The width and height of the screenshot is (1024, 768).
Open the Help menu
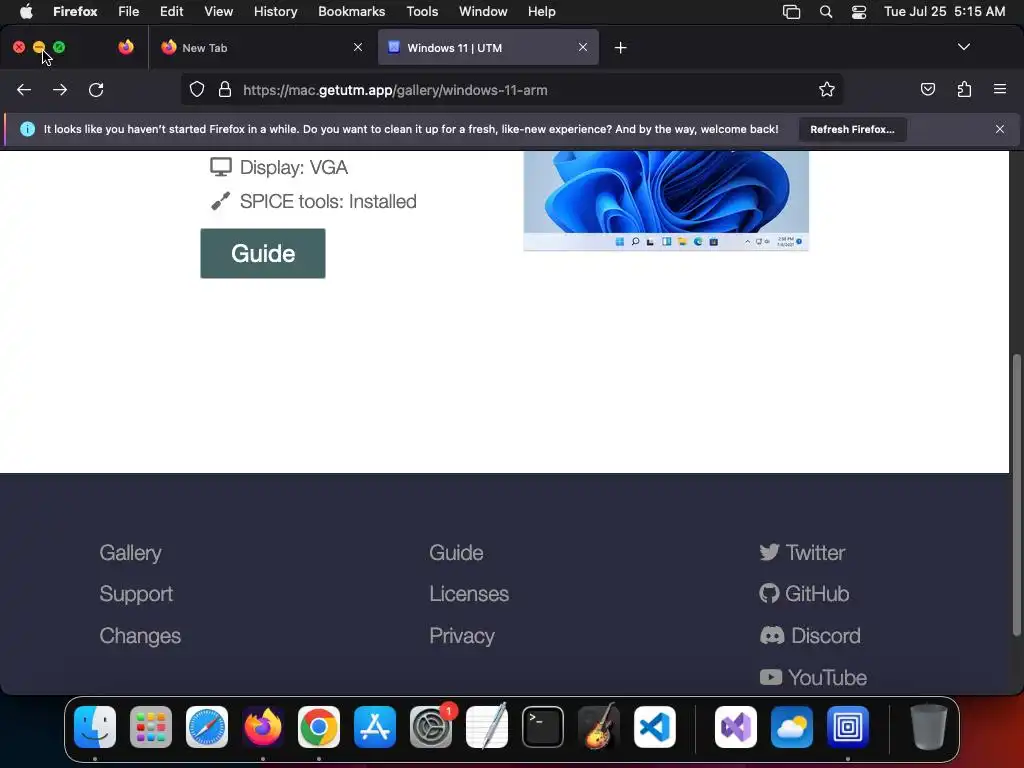click(x=541, y=11)
